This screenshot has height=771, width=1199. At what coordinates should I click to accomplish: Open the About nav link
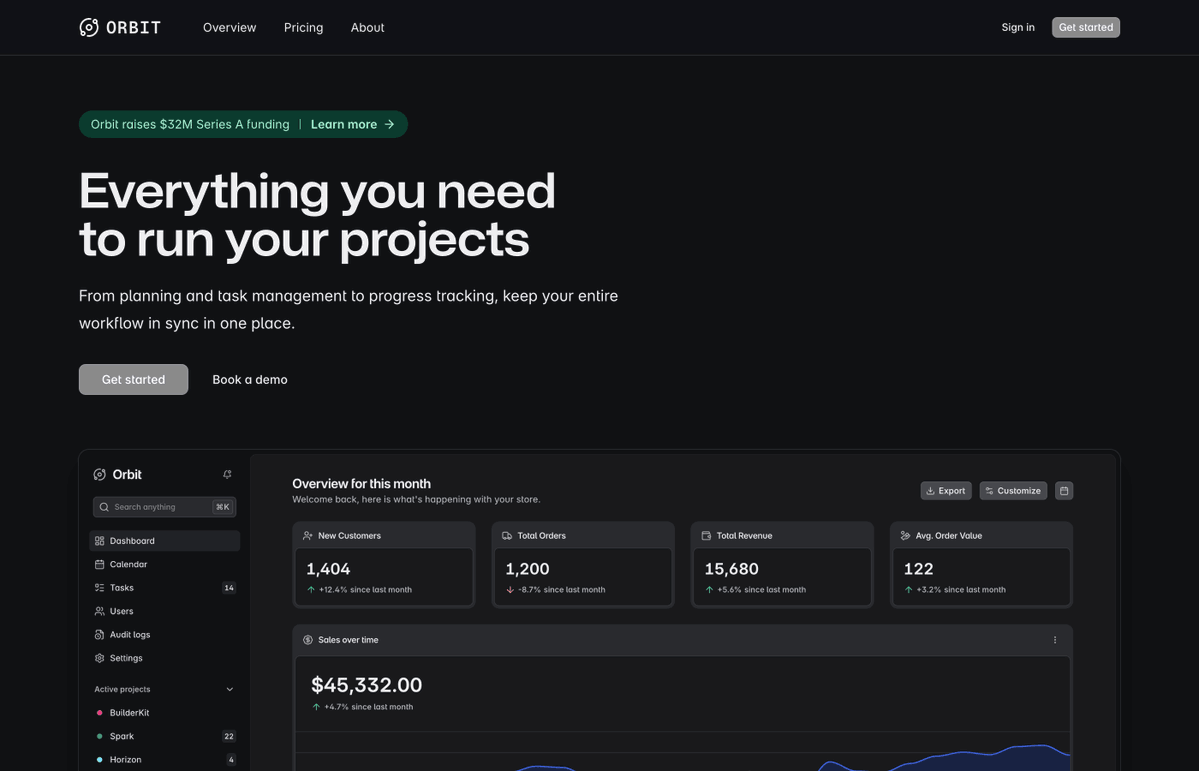[x=367, y=28]
